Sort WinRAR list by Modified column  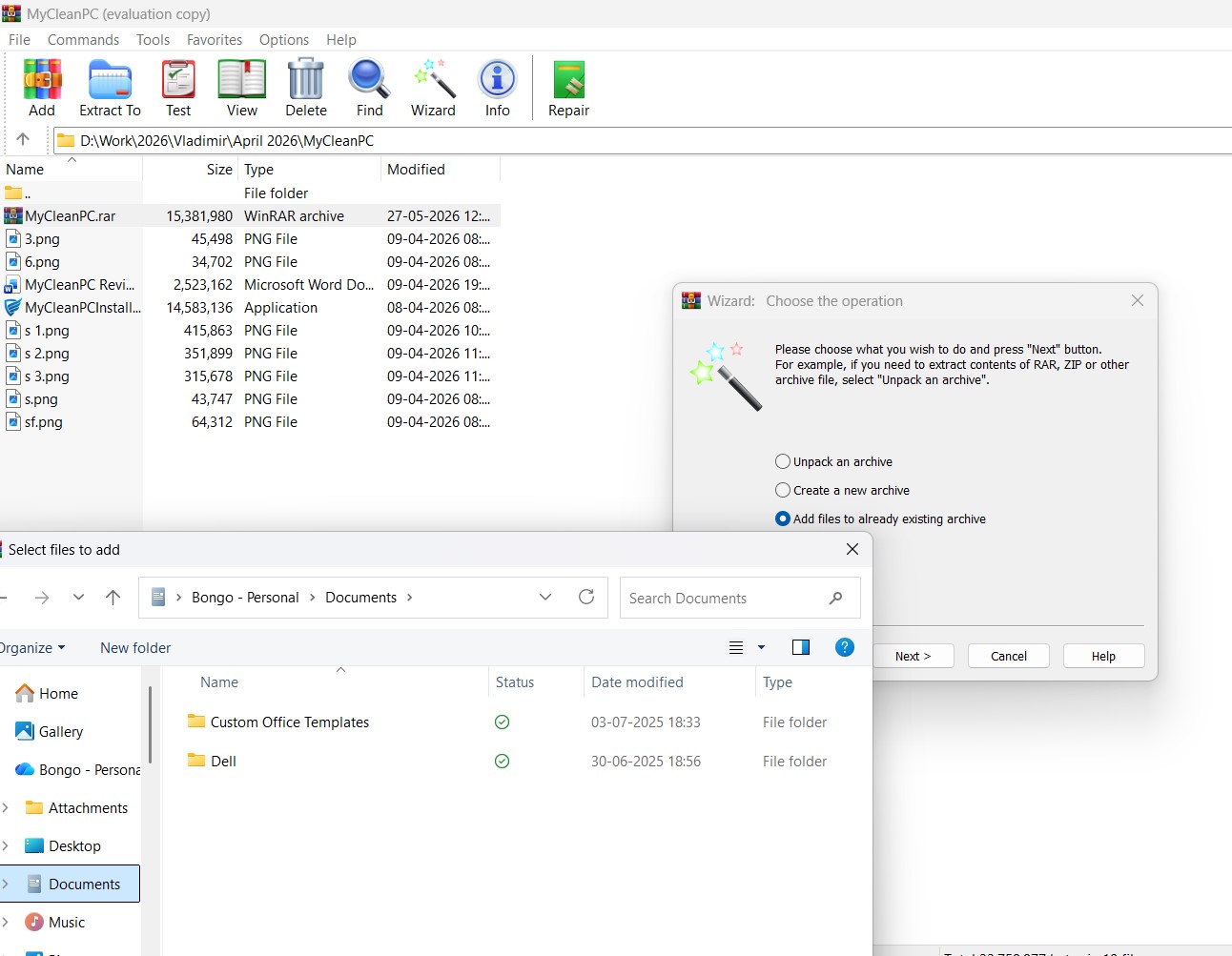pyautogui.click(x=440, y=169)
